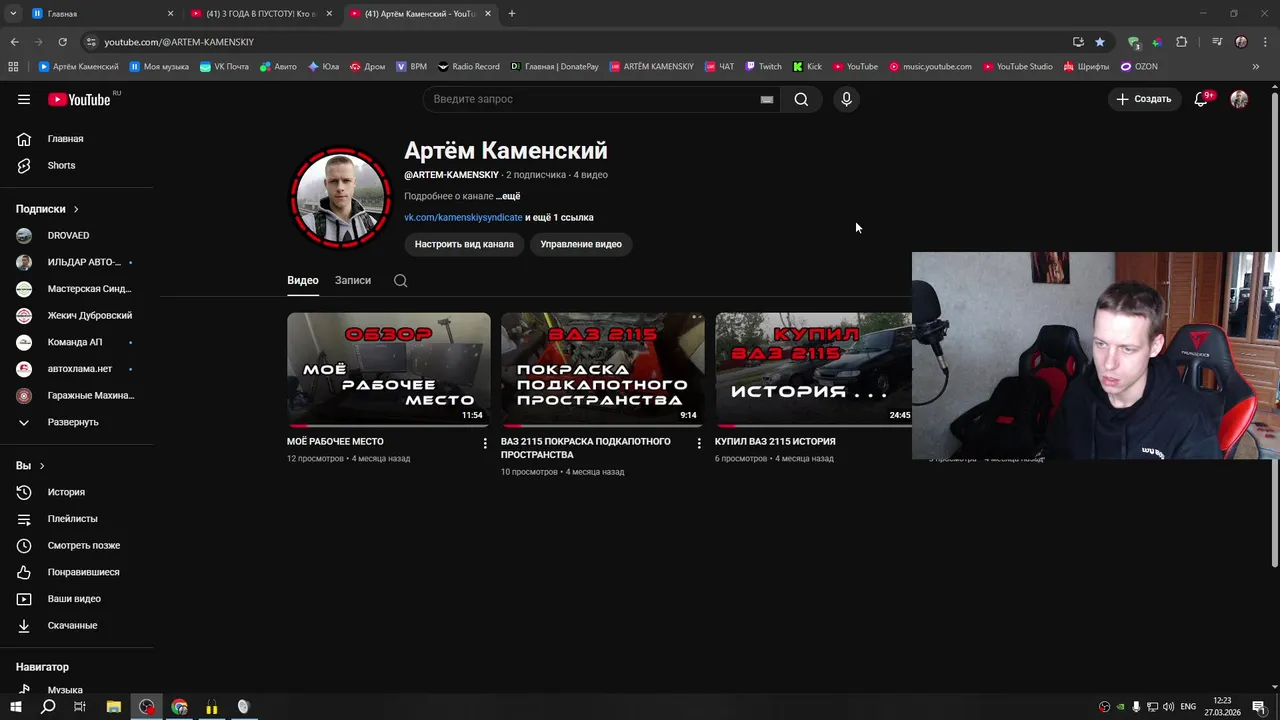
Task: Open ПОКРАСКА ПОДКАПОТНОГО ПРОСТРАНСТВА video thumbnail
Action: [x=603, y=370]
